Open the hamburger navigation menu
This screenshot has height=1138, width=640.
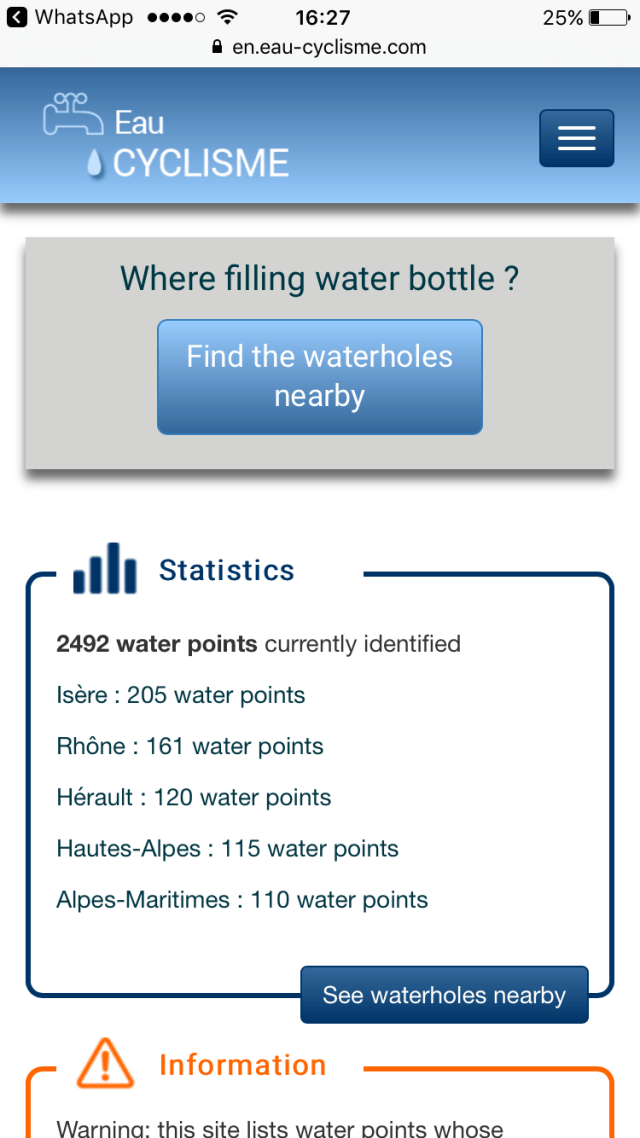576,138
